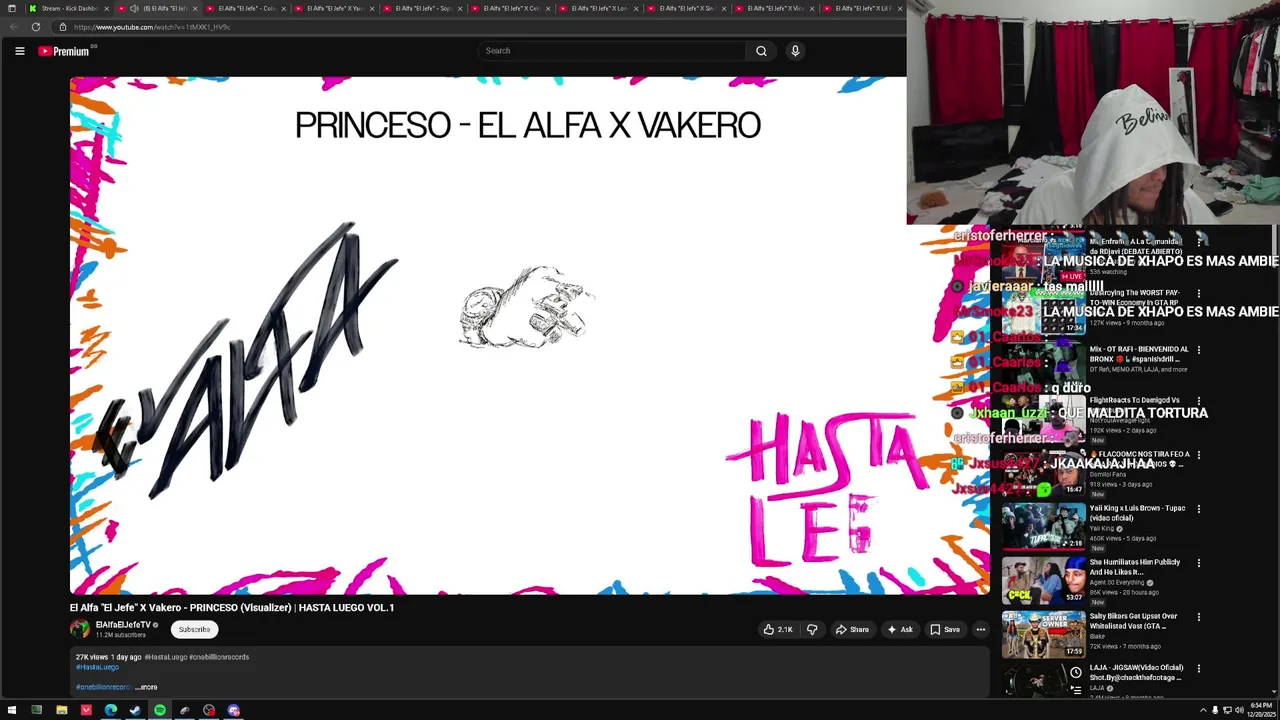Dislike the video with thumbs-down
This screenshot has width=1280, height=720.
coord(812,630)
